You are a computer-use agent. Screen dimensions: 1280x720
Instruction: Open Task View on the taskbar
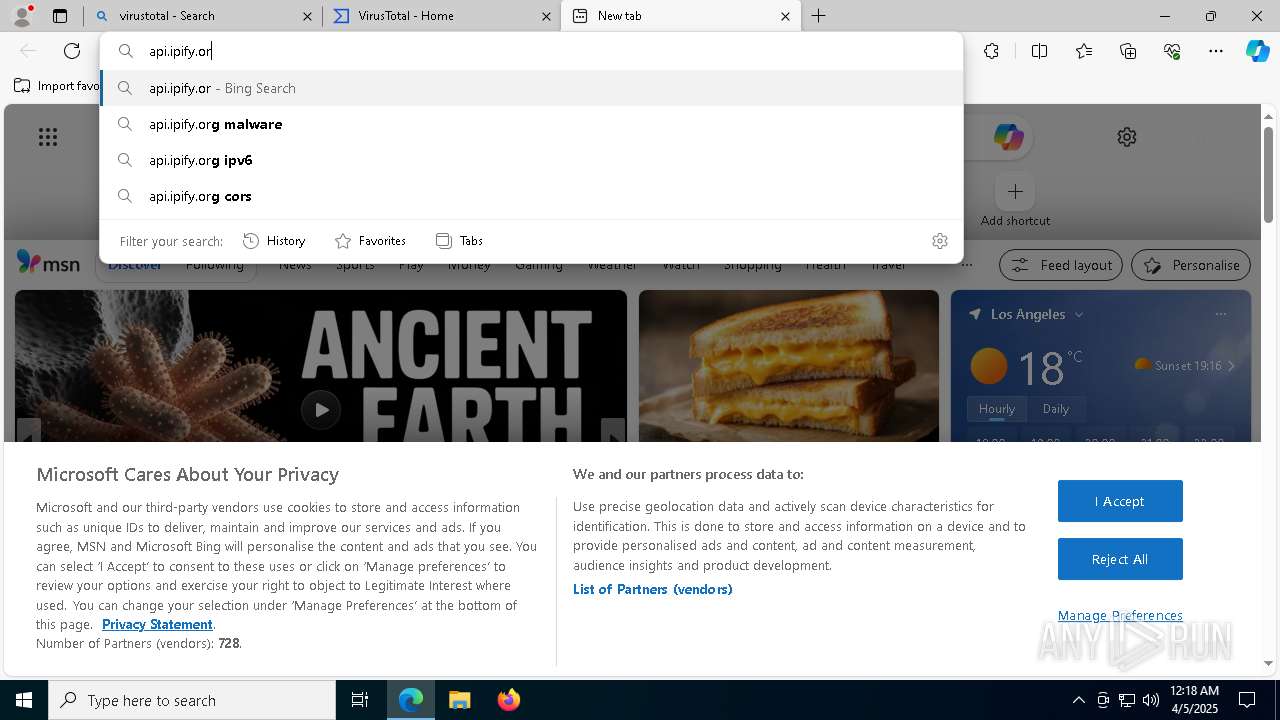[360, 700]
